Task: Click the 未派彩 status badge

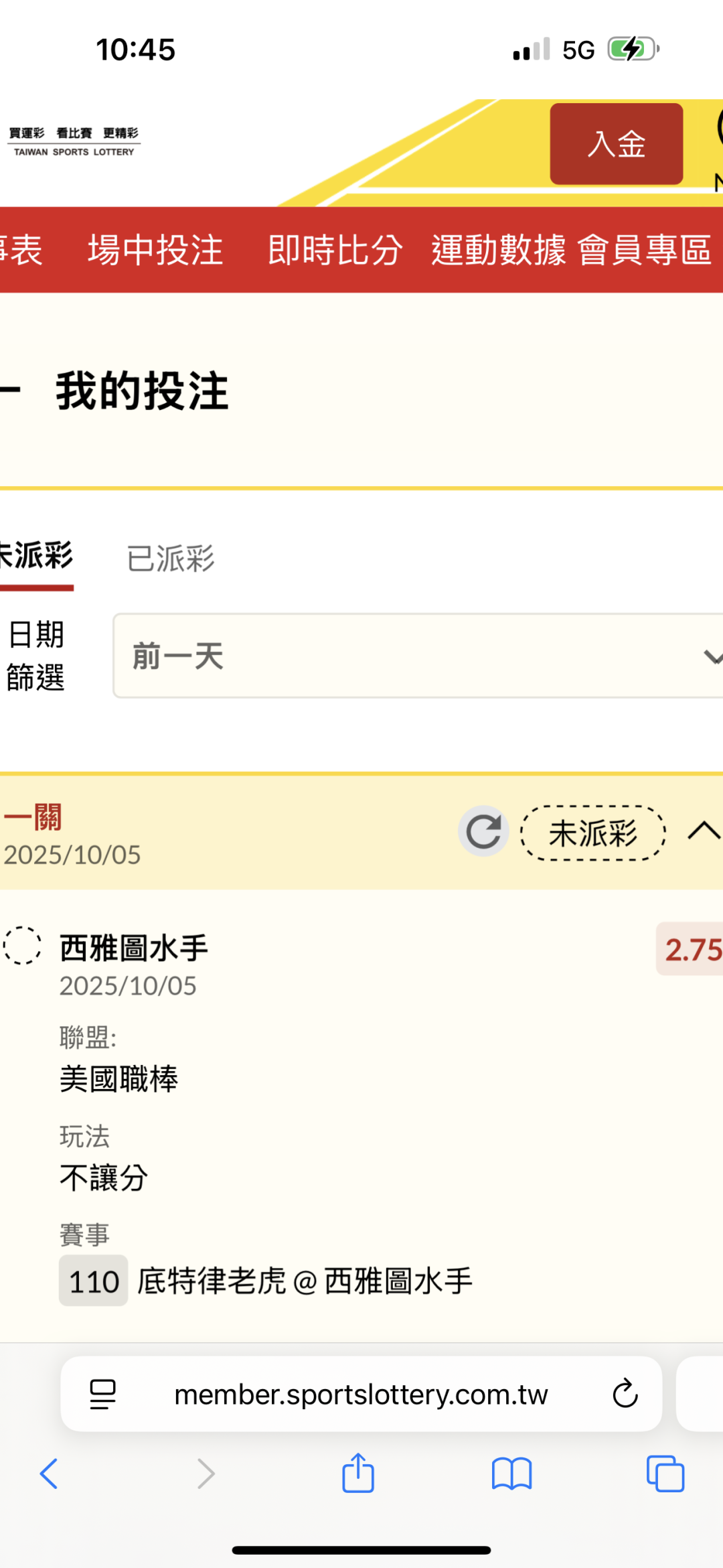Action: pyautogui.click(x=593, y=833)
